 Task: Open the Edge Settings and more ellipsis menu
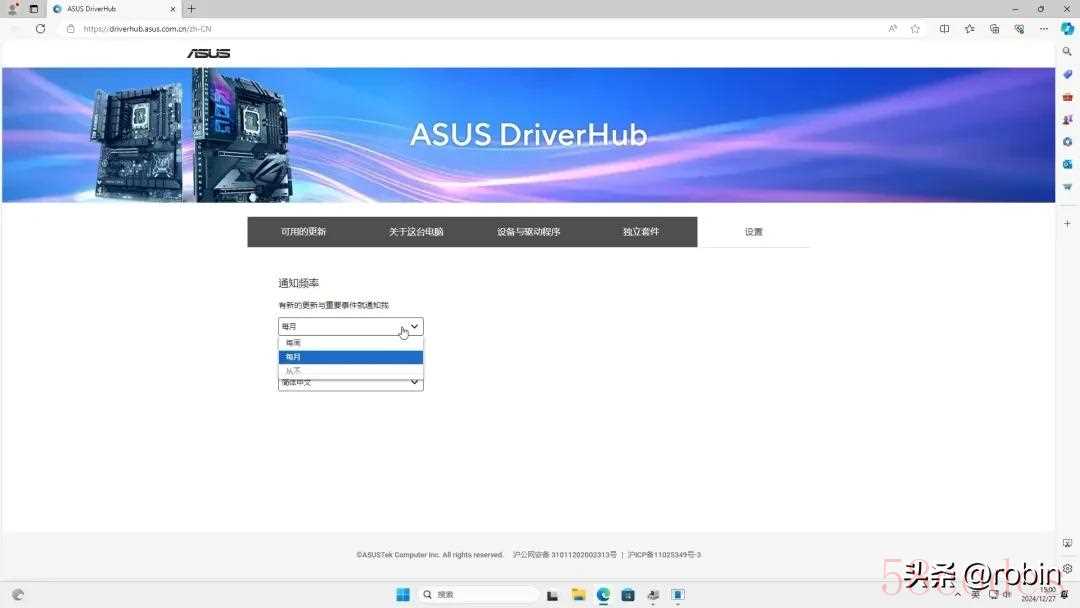coord(1044,29)
